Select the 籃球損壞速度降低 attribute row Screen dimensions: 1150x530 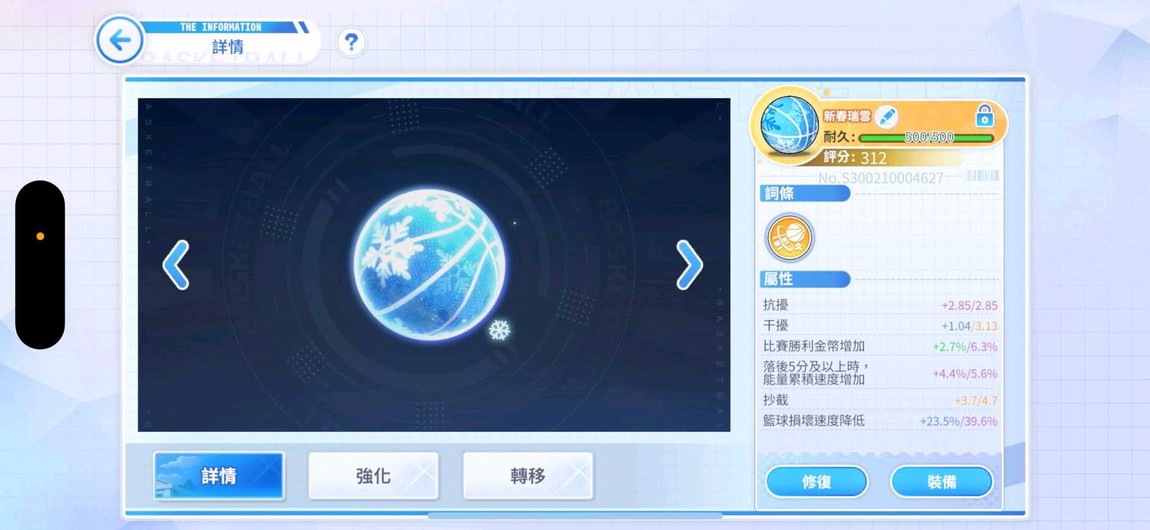tap(880, 421)
